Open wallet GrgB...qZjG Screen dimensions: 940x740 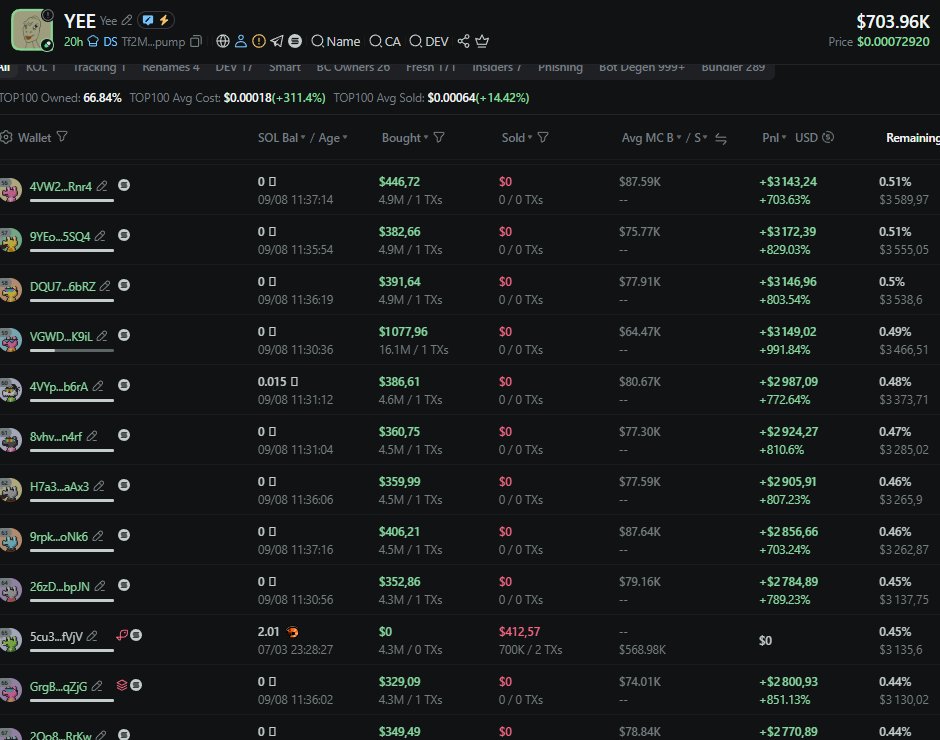[58, 687]
